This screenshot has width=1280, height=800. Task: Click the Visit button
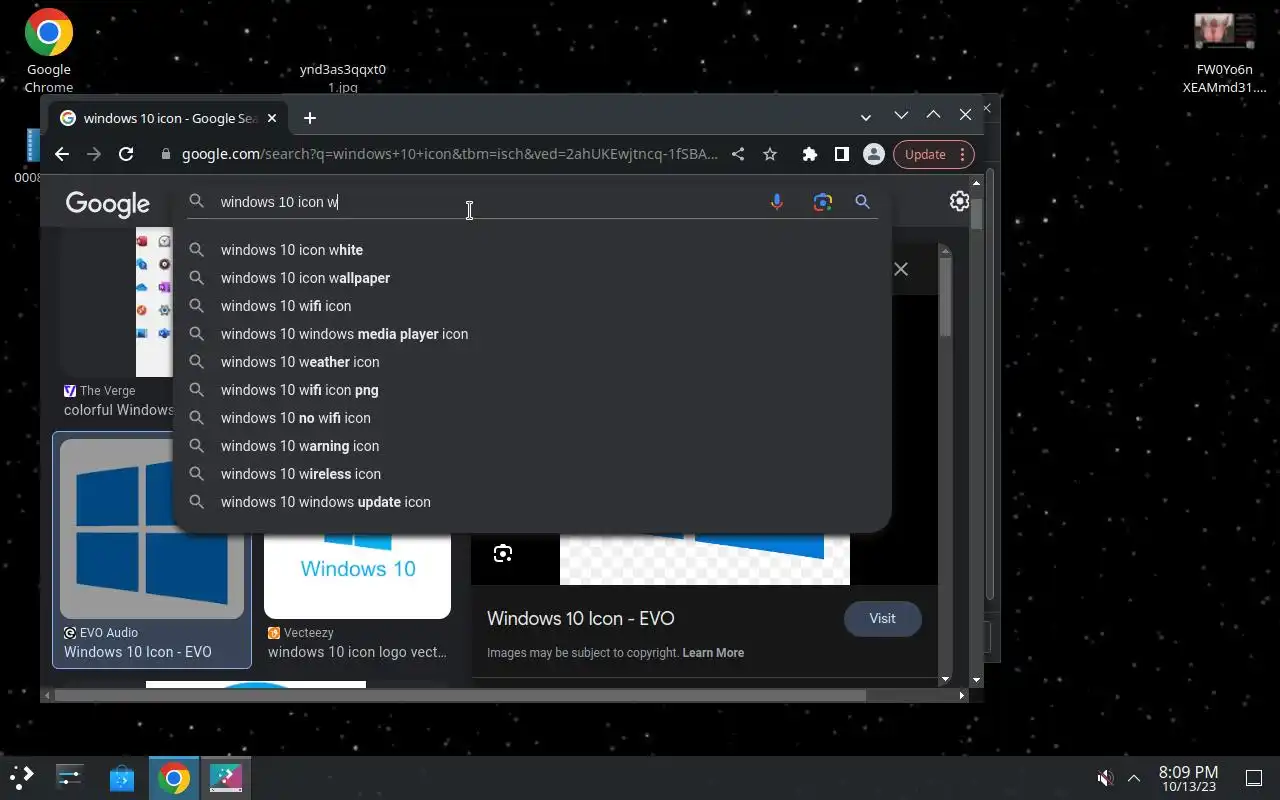coord(882,619)
